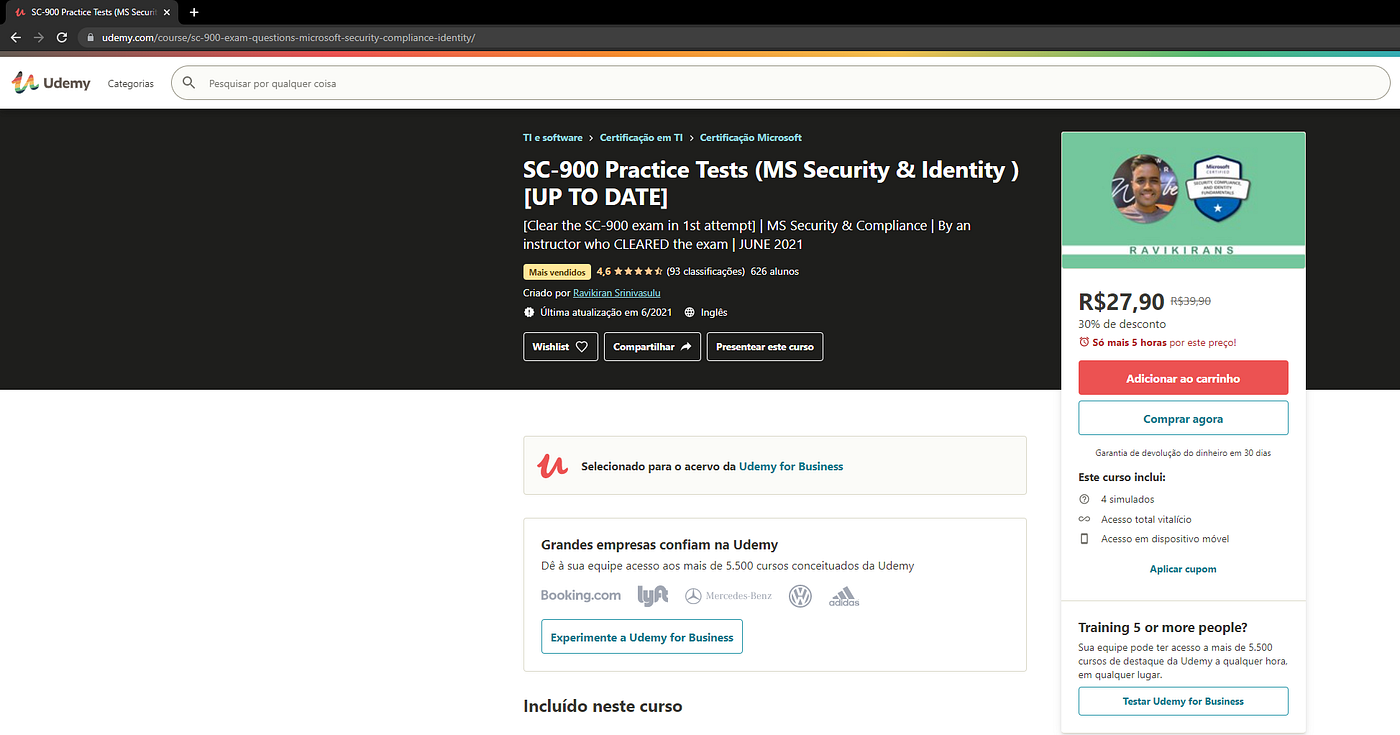The width and height of the screenshot is (1400, 735).
Task: Click the 626 alunos text
Action: click(775, 271)
